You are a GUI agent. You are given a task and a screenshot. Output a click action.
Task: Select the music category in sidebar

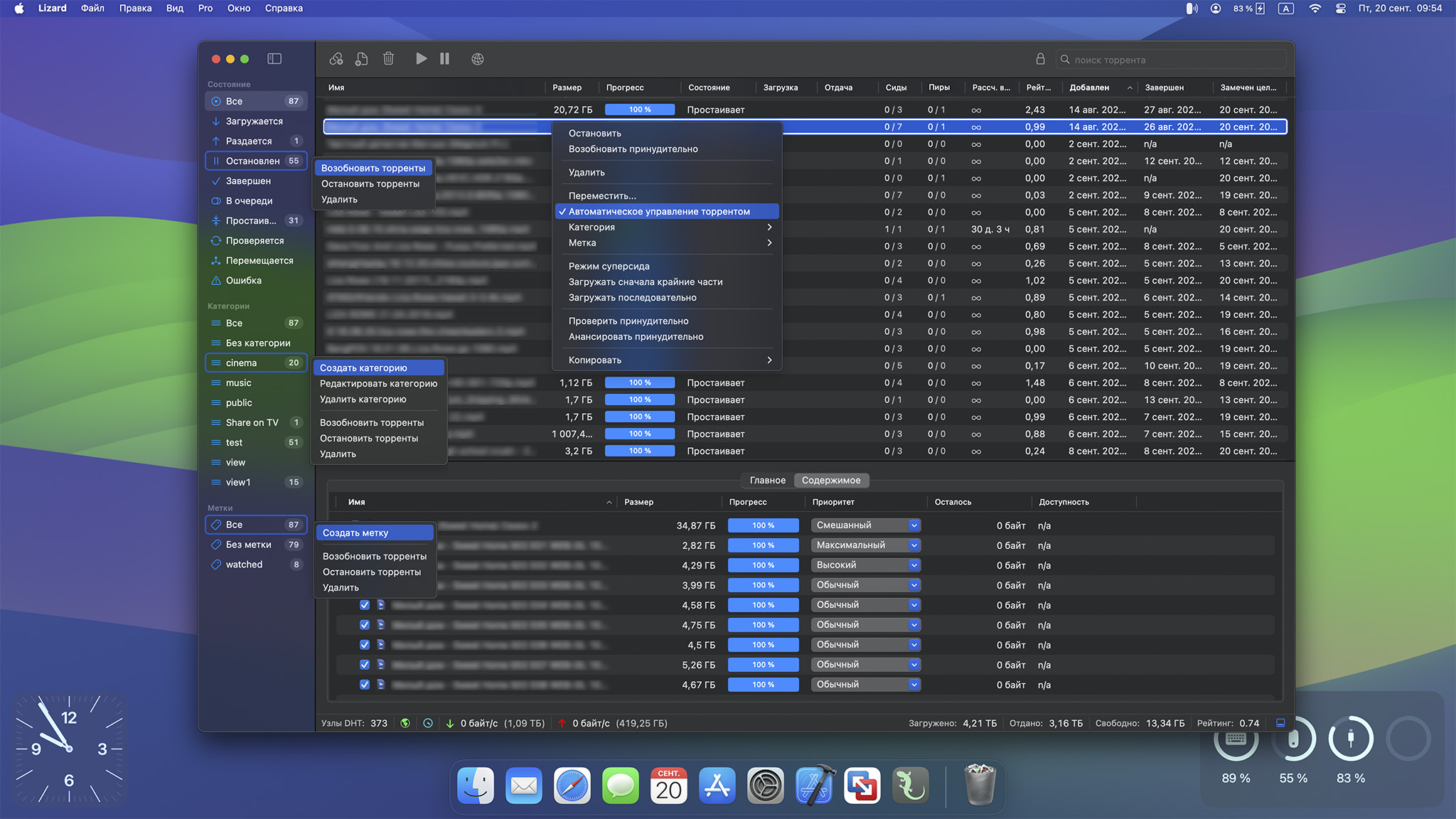coord(256,382)
